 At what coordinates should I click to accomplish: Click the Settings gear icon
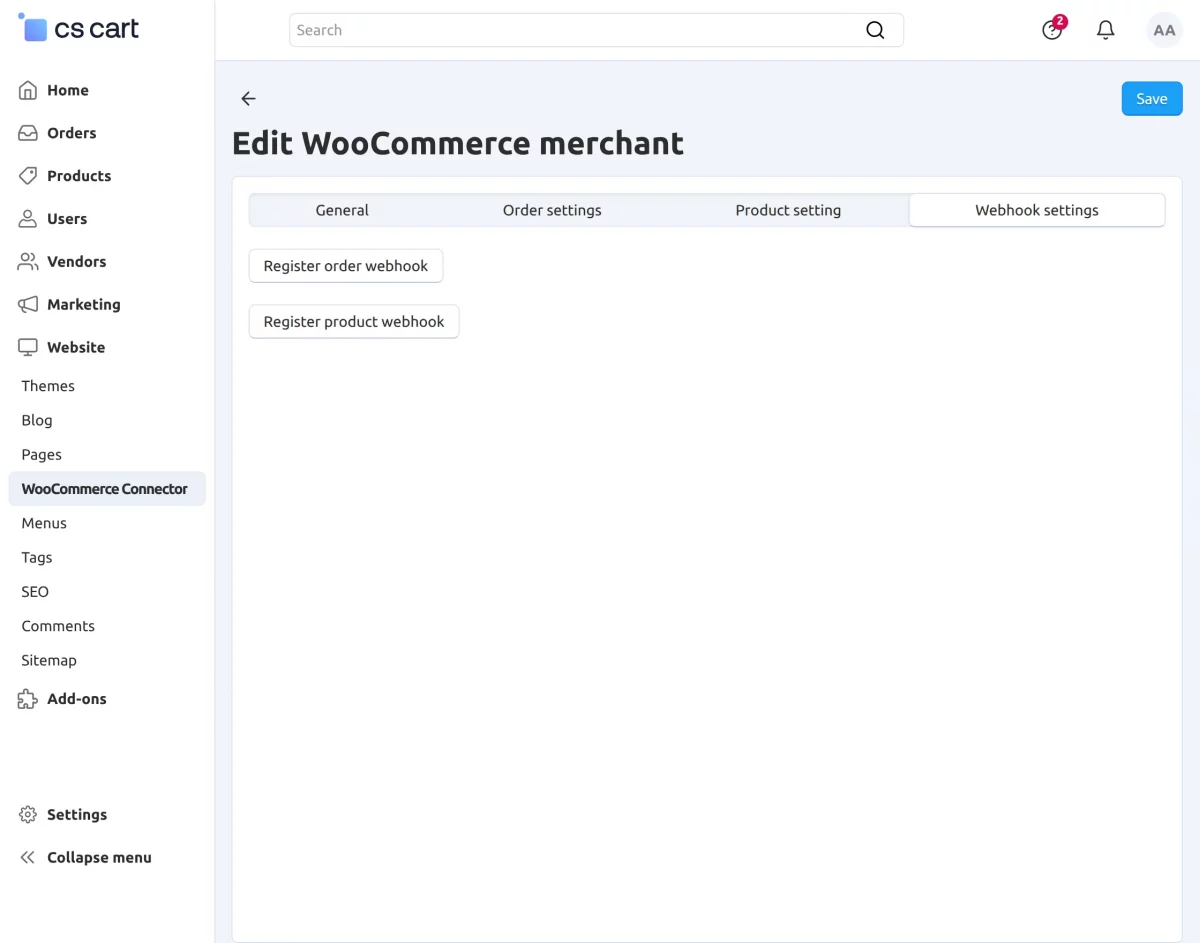28,815
